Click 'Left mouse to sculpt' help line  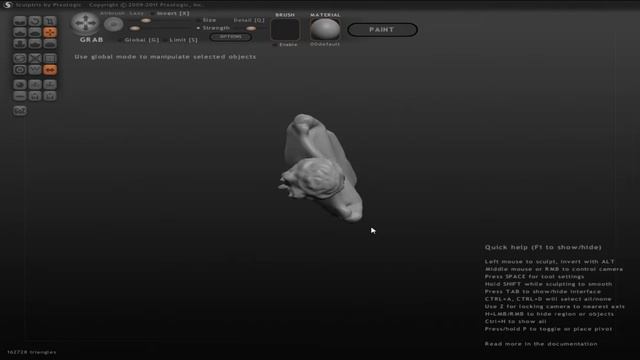click(549, 262)
